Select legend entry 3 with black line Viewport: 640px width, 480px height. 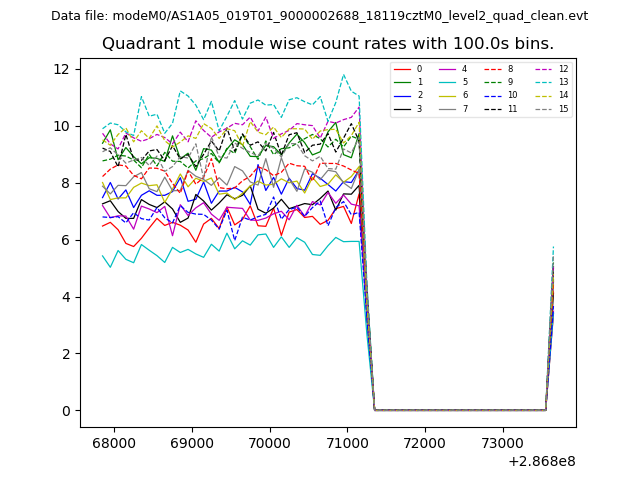pyautogui.click(x=410, y=108)
